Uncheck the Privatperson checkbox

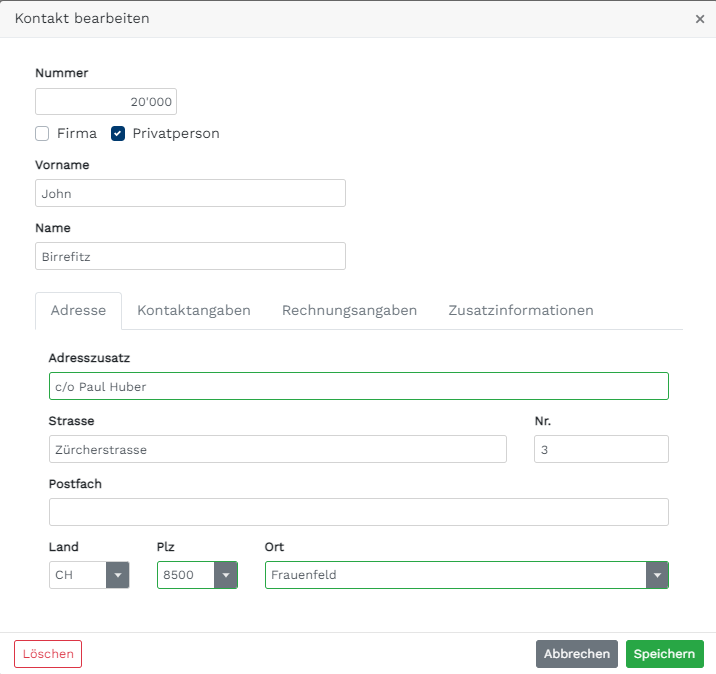(x=118, y=133)
